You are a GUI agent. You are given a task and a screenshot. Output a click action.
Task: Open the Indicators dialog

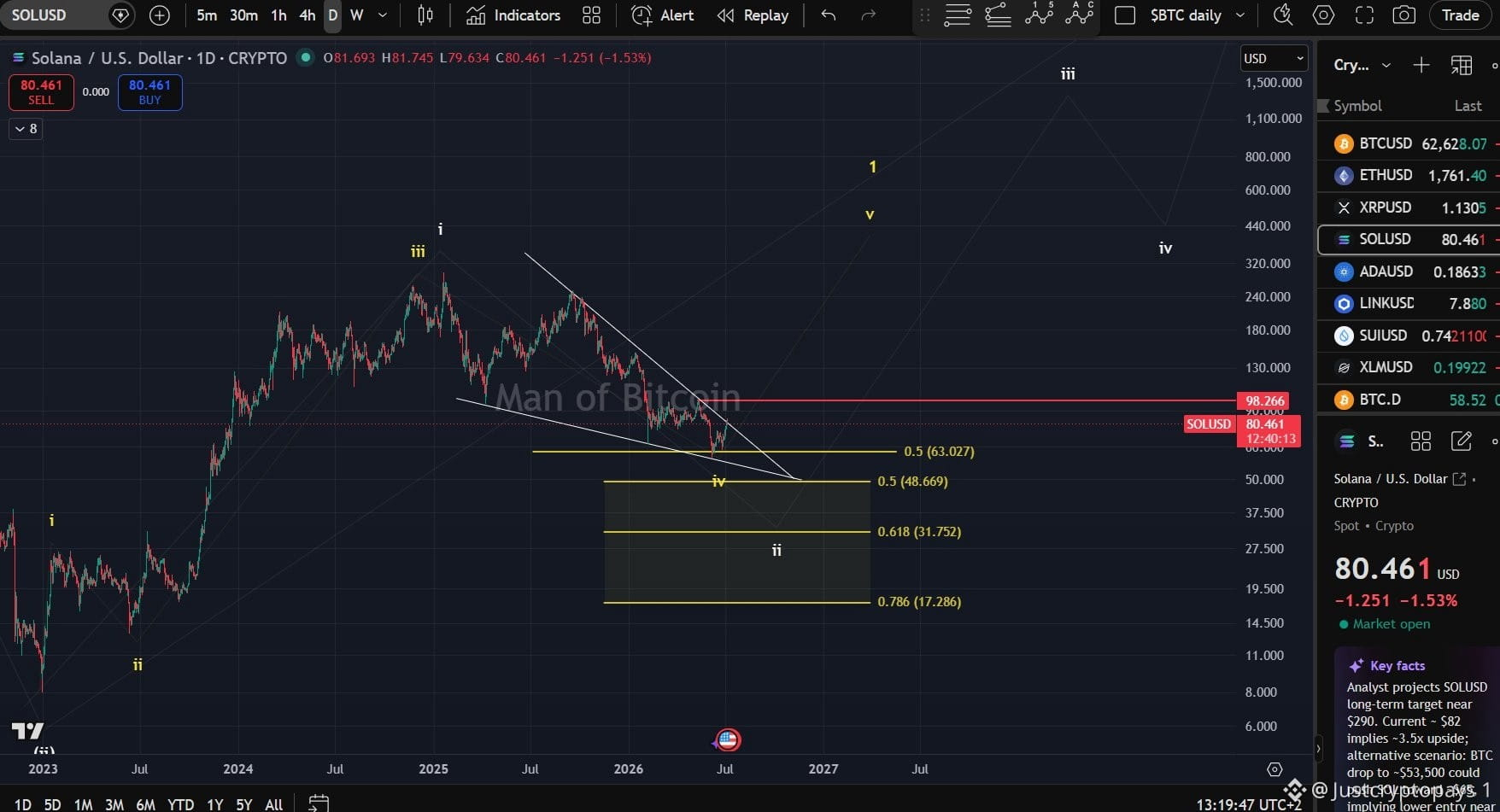[x=513, y=15]
